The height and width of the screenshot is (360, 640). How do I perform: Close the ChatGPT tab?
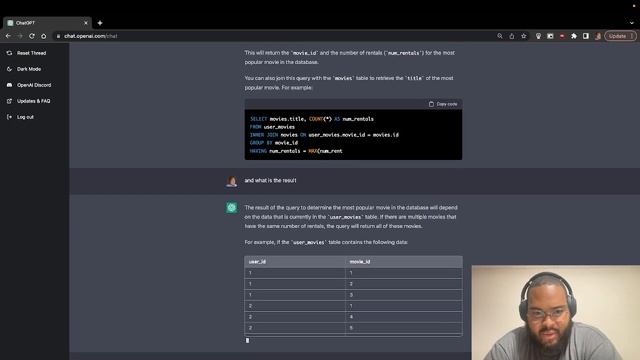click(x=86, y=23)
